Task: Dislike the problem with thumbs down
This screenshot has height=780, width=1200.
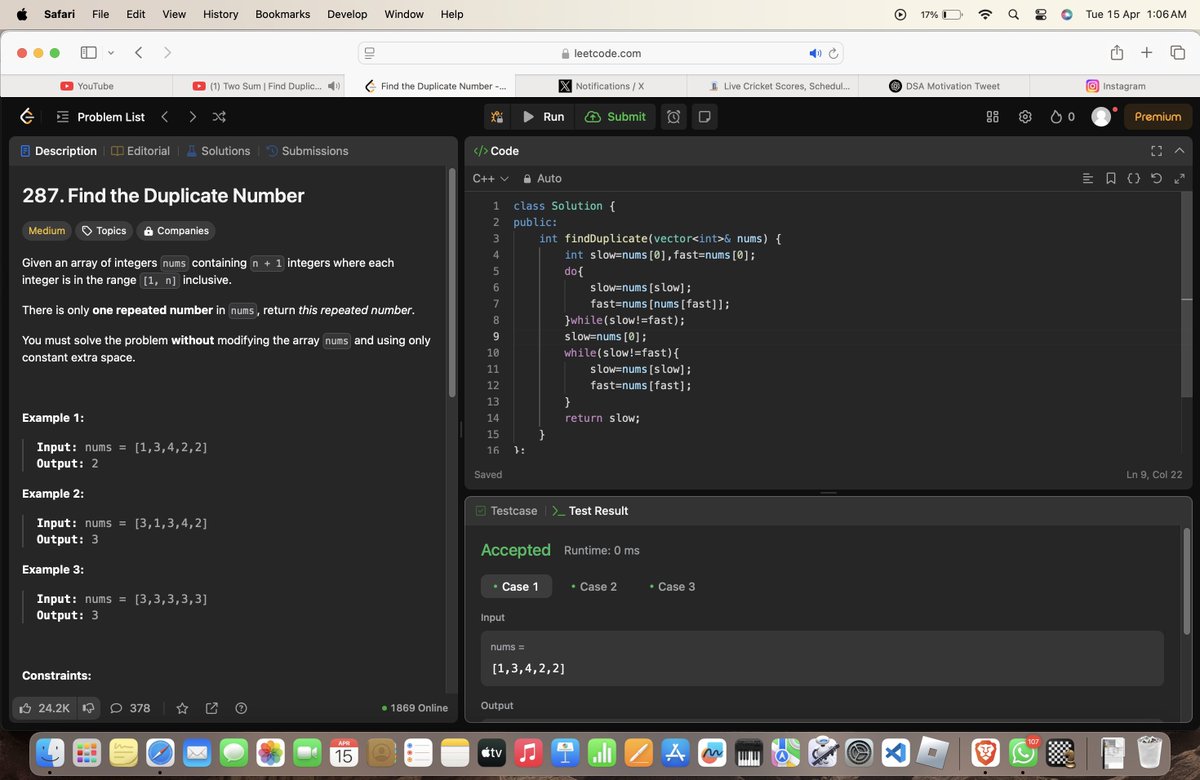Action: [x=88, y=708]
